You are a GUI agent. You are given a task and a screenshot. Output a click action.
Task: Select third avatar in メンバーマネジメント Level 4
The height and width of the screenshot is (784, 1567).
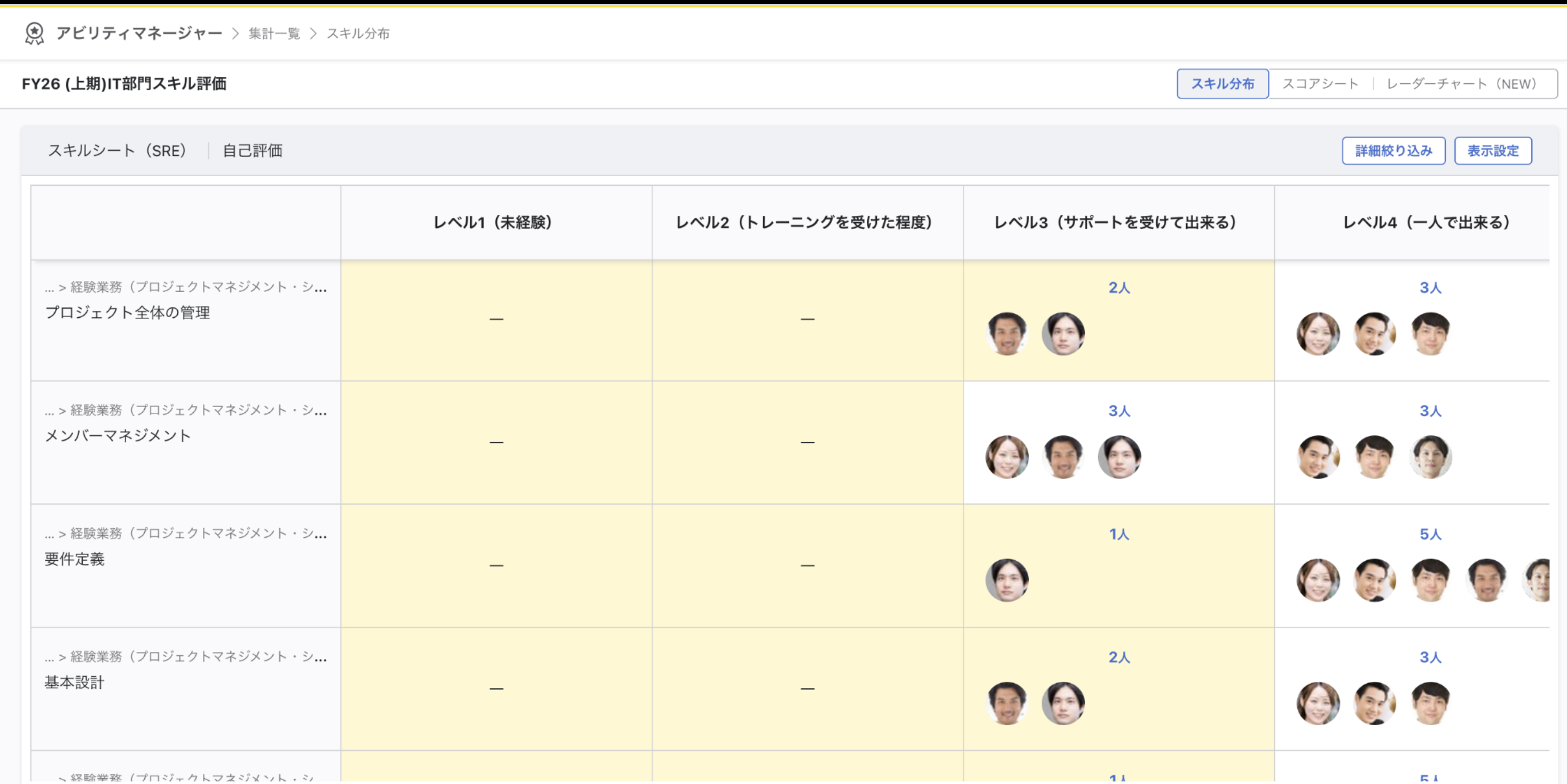tap(1430, 457)
